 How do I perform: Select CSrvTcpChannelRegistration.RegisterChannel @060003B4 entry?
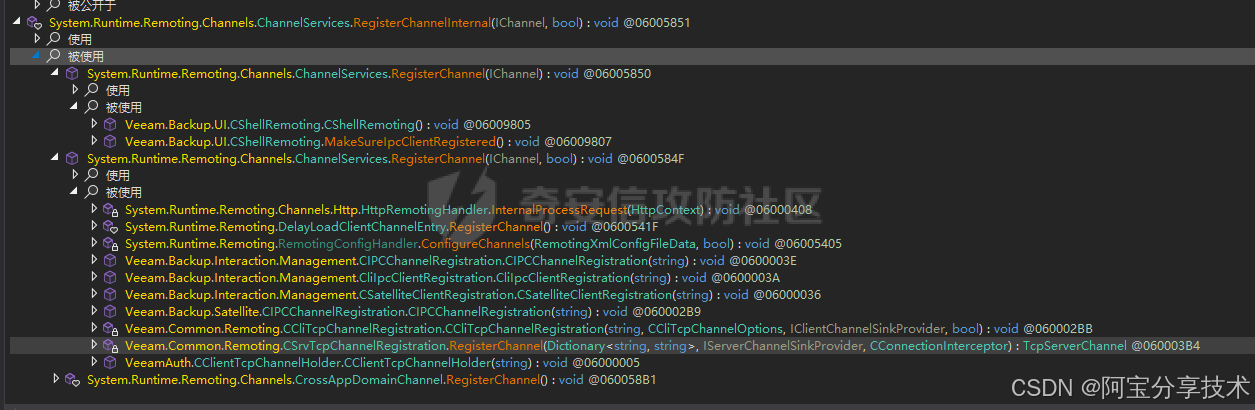pos(662,345)
